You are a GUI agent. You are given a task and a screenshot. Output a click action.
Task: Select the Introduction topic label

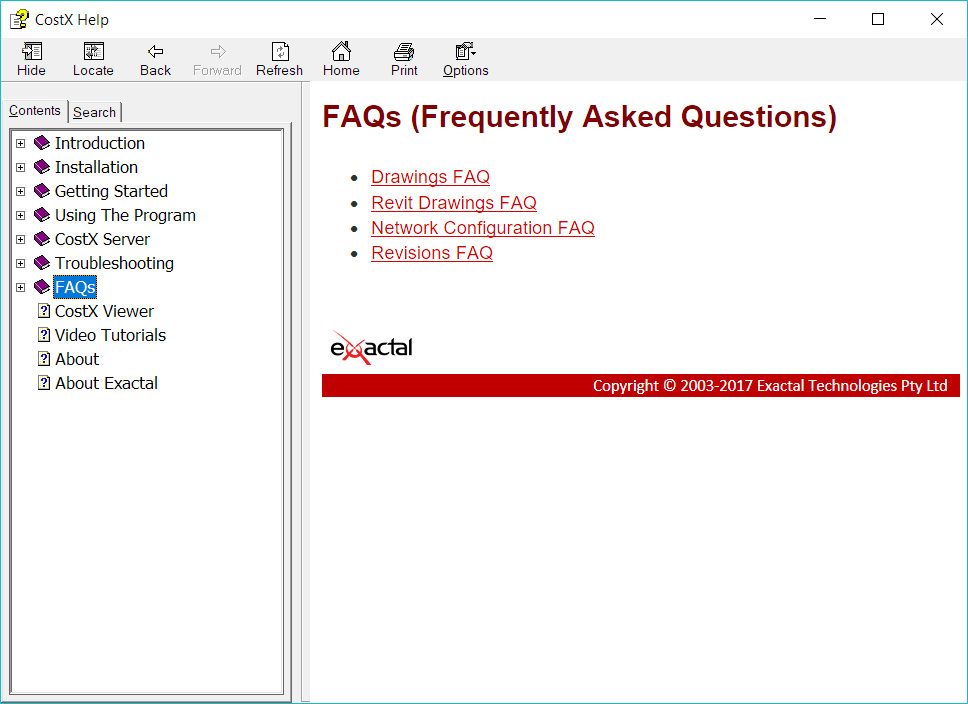coord(100,143)
